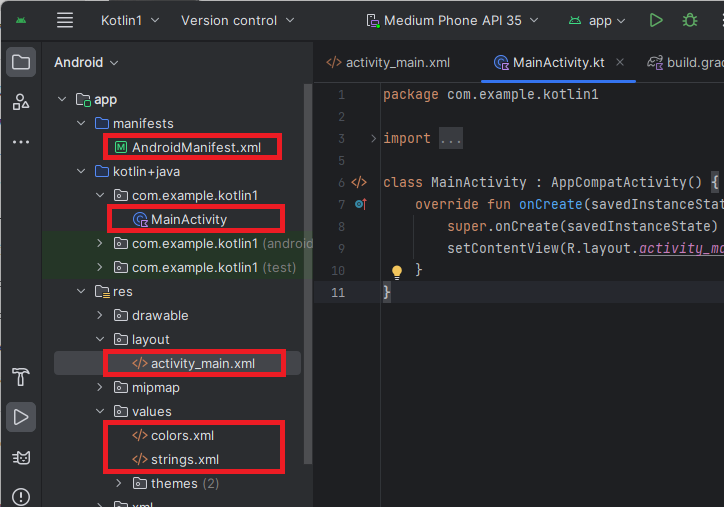
Task: Open the Android project view dropdown
Action: [86, 62]
